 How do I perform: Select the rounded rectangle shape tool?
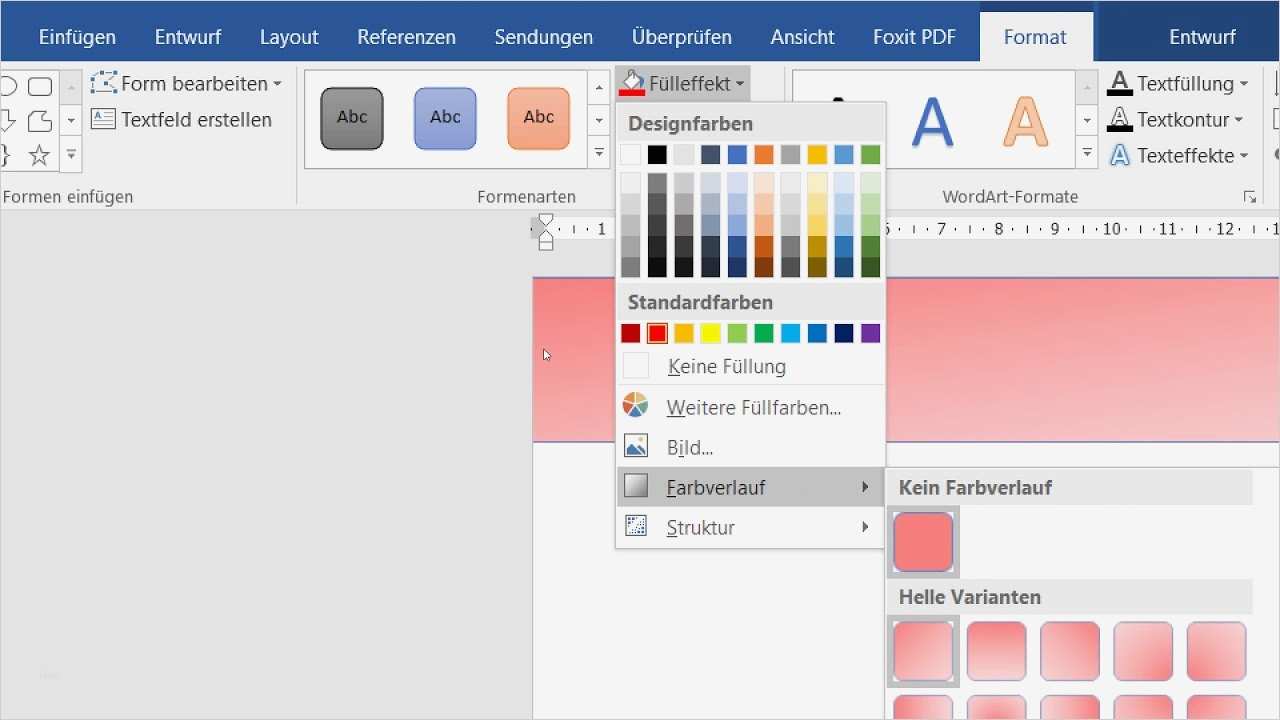(40, 86)
